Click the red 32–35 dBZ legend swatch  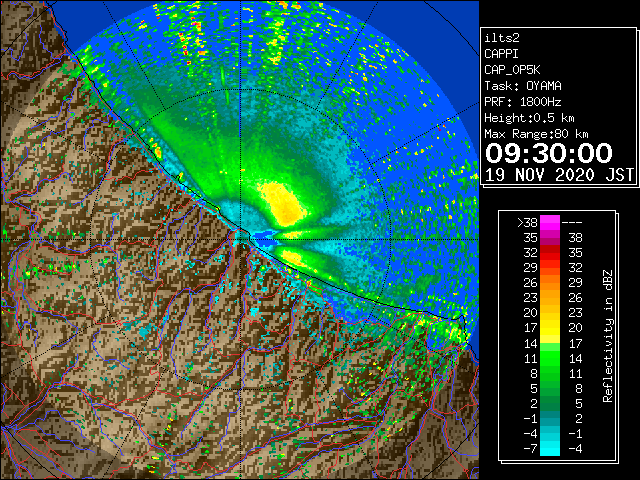click(x=550, y=253)
